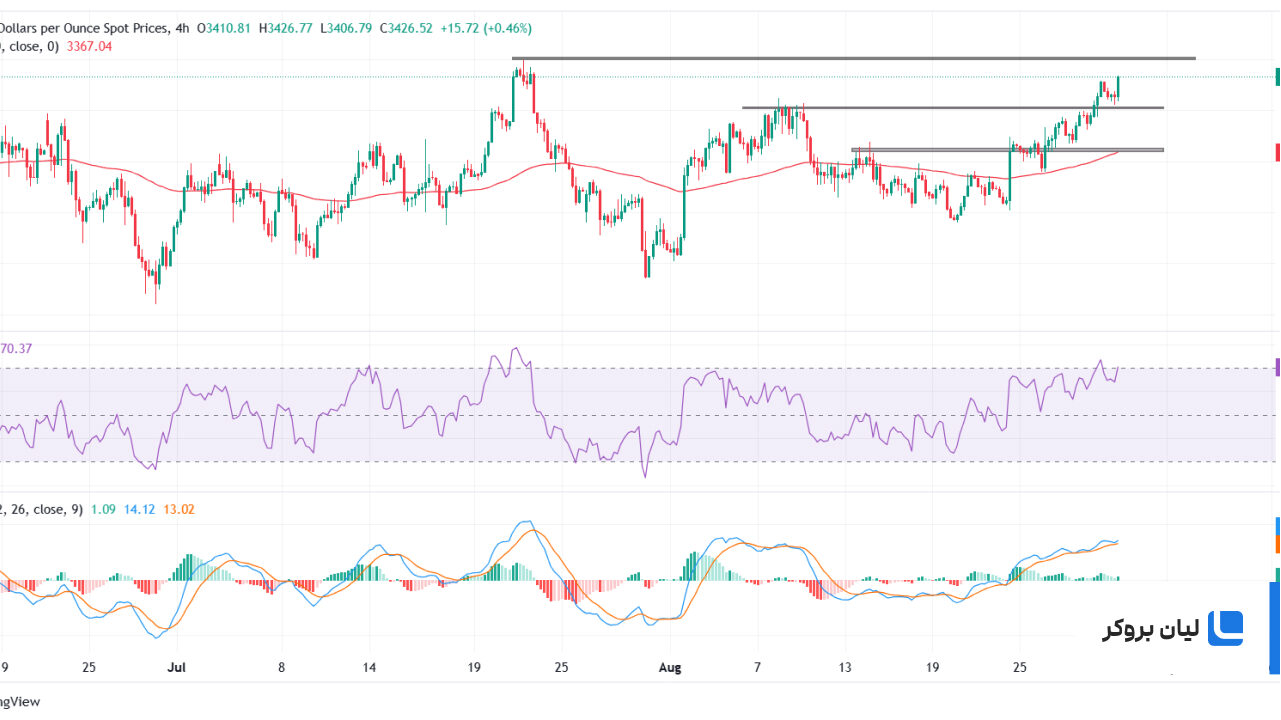Click the Aug label on the time axis
This screenshot has width=1281, height=720.
click(x=670, y=666)
